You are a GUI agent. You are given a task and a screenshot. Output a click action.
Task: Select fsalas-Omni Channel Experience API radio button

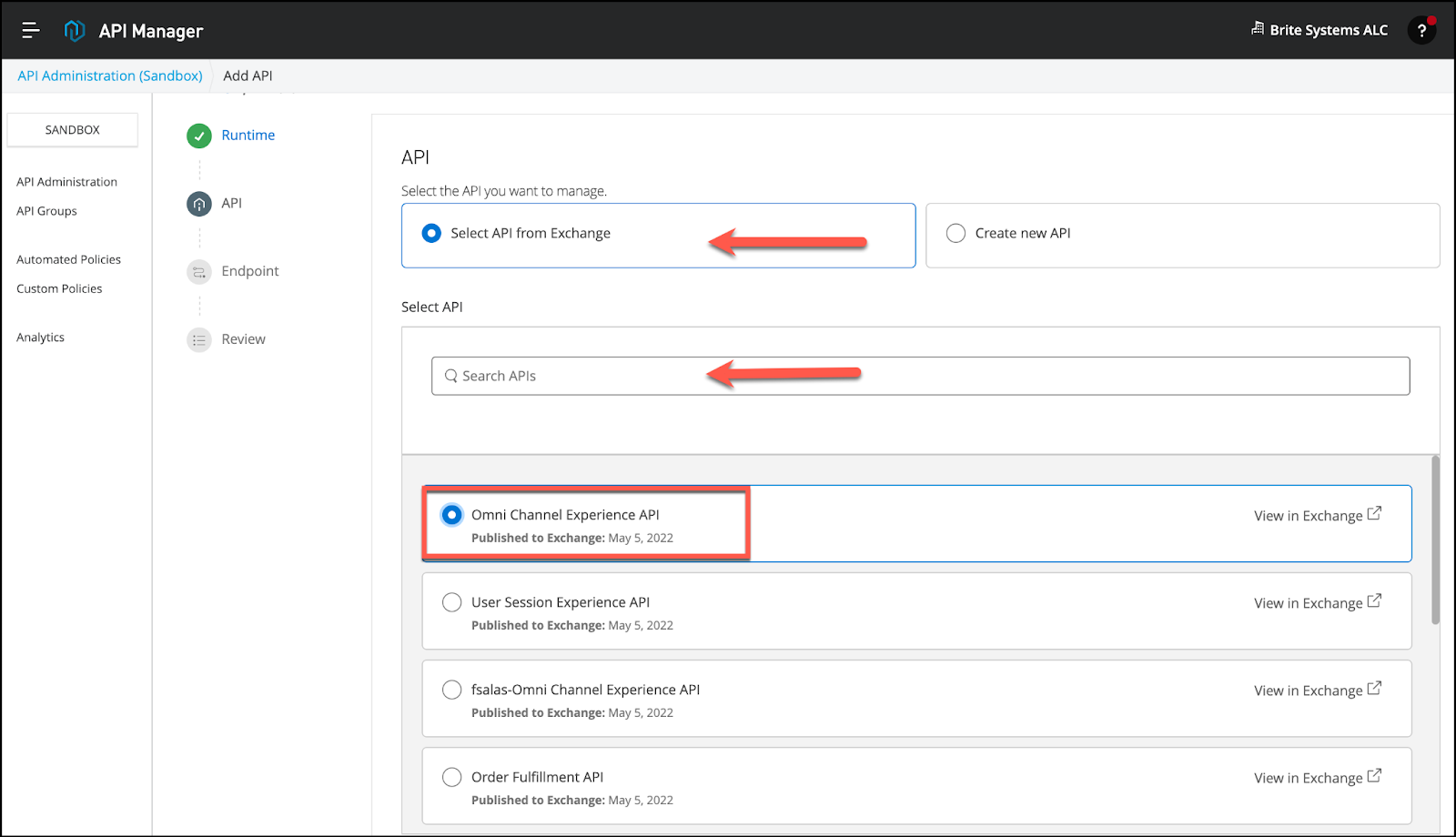tap(451, 690)
